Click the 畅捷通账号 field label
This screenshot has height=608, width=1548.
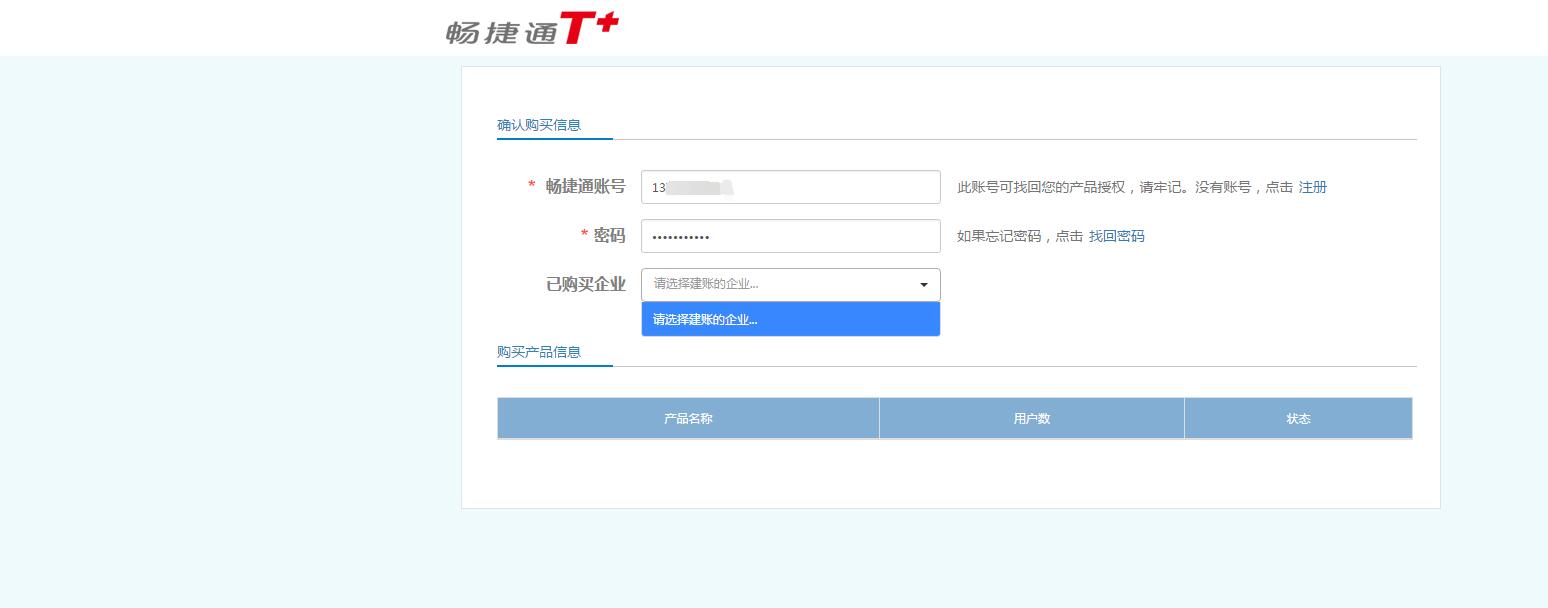[x=586, y=186]
